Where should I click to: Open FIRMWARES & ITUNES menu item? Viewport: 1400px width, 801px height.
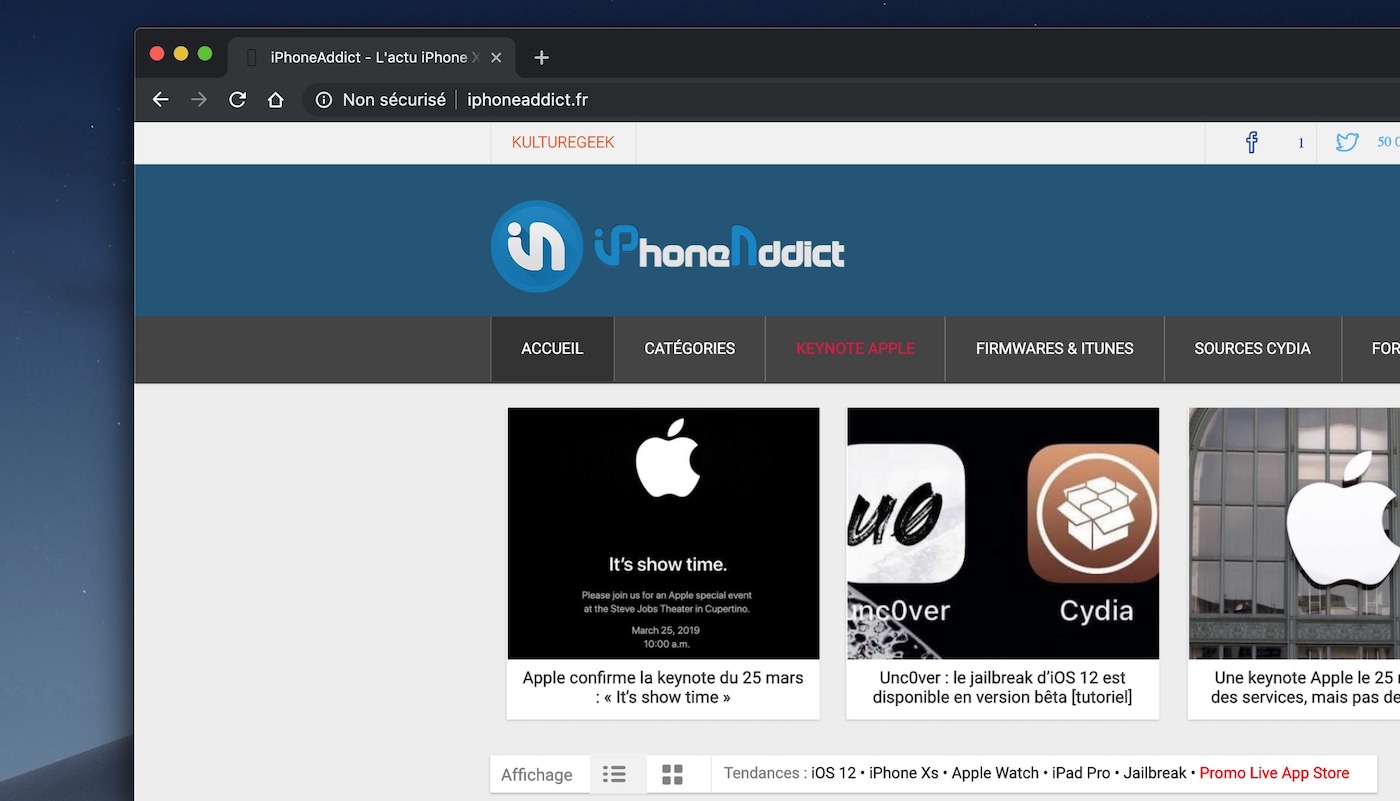[1055, 349]
